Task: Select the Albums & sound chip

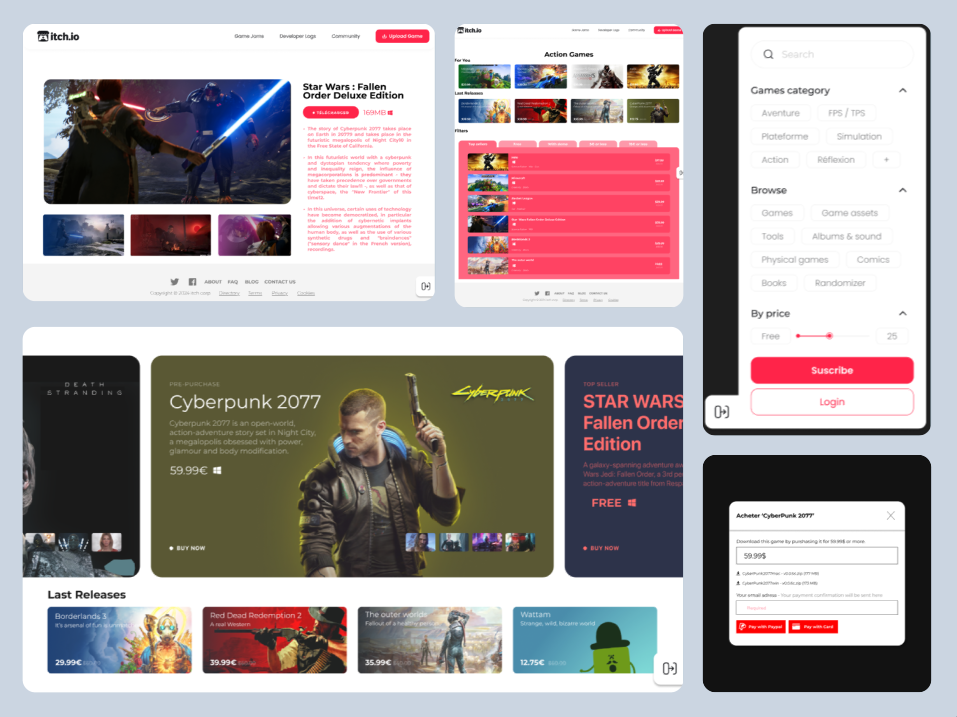Action: 847,236
